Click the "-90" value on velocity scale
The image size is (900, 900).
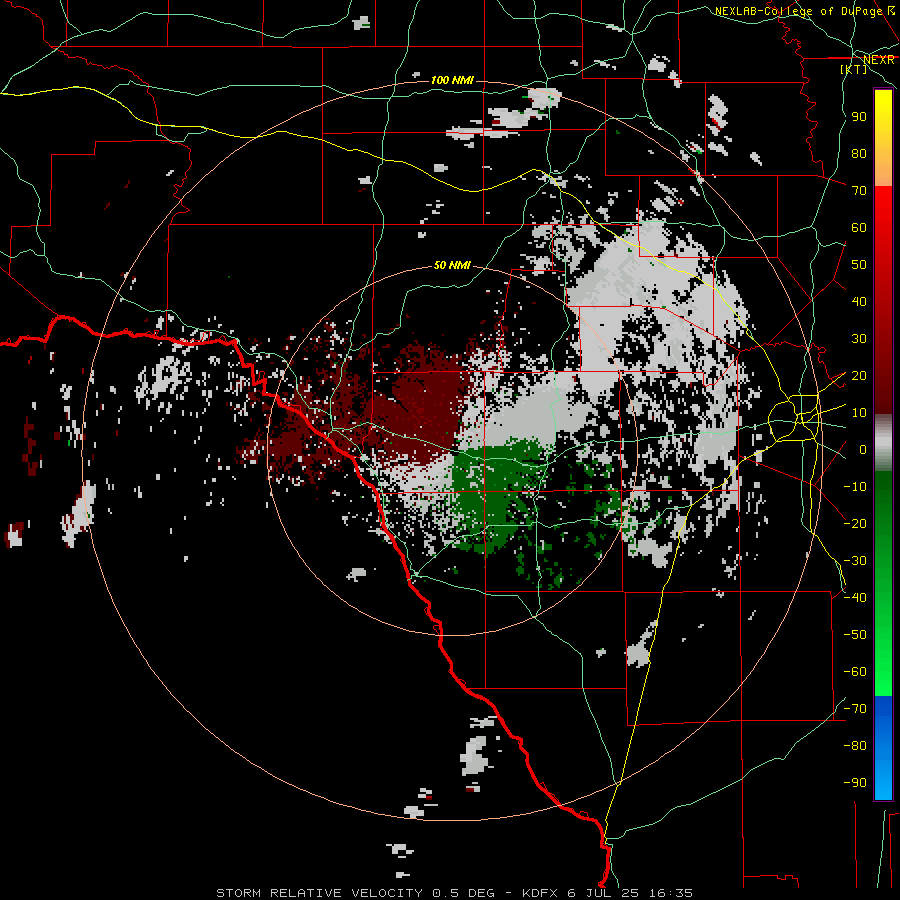tap(855, 783)
